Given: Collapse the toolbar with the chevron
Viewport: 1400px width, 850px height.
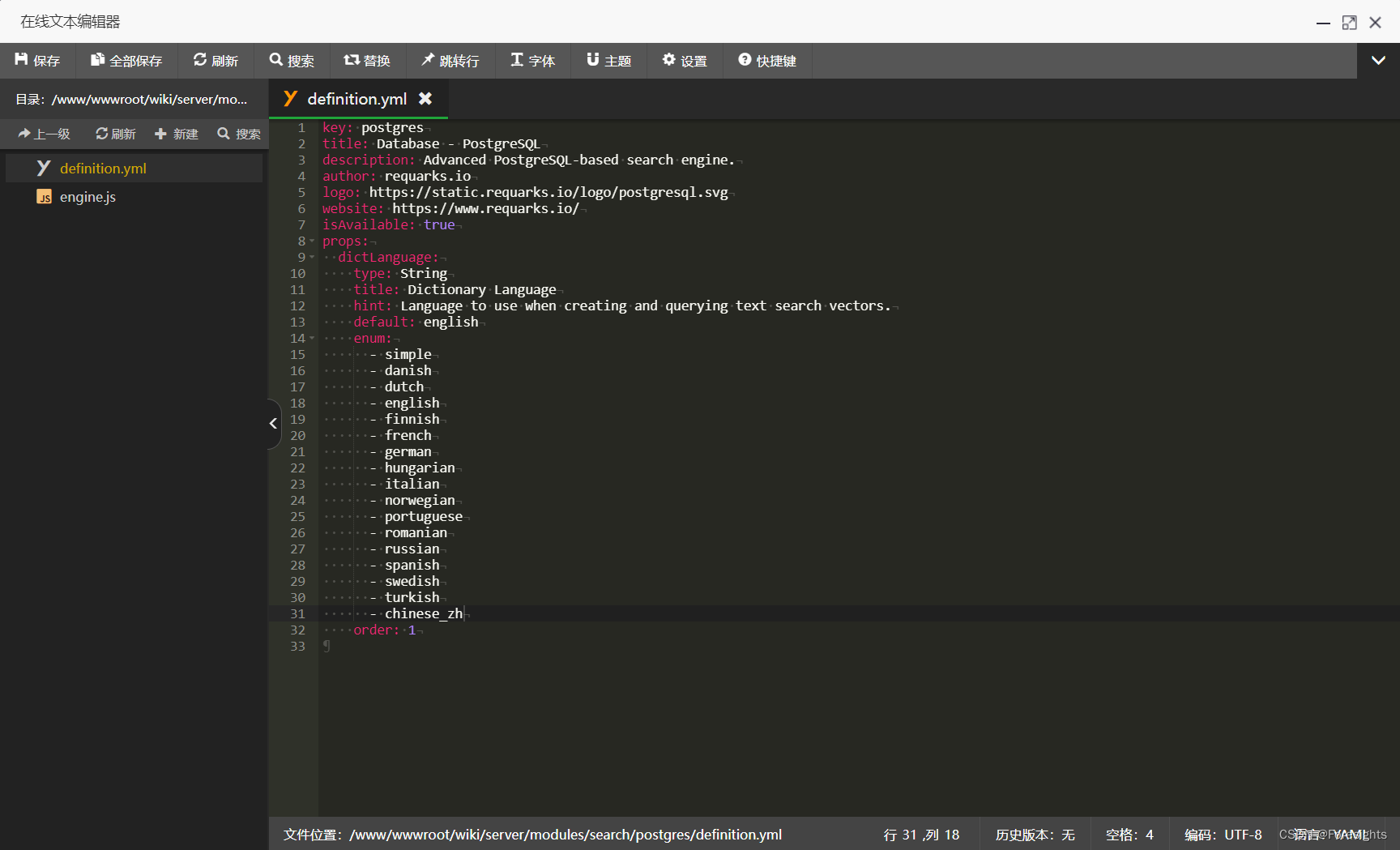Looking at the screenshot, I should [1378, 61].
